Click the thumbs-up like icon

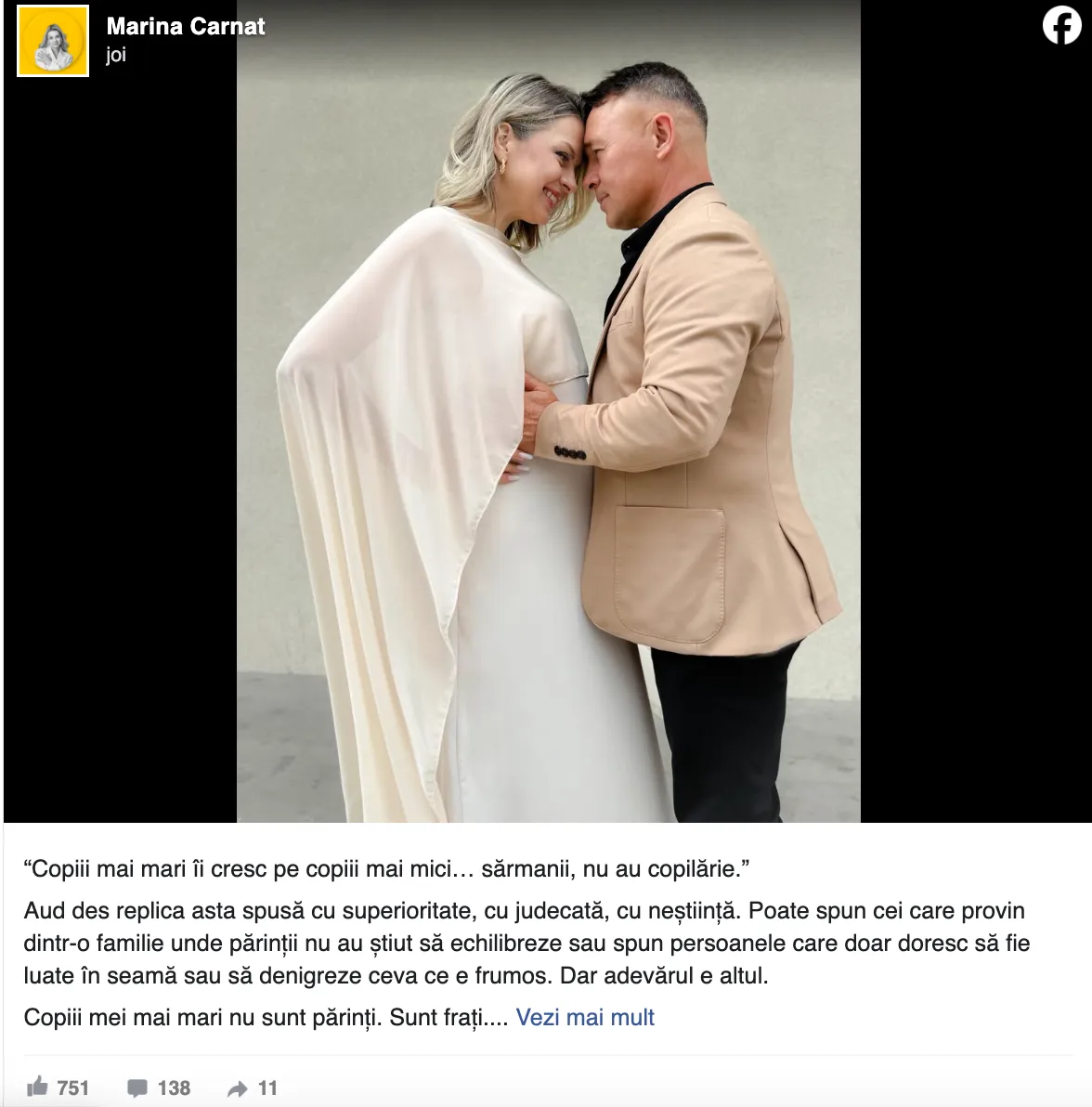[x=37, y=1087]
